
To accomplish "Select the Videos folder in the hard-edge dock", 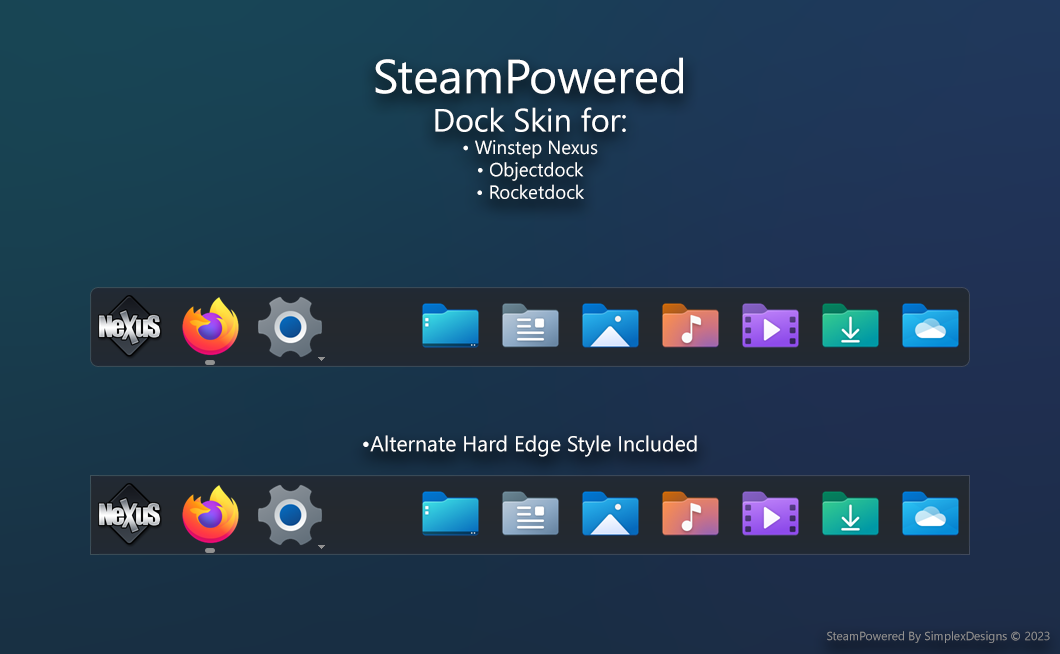I will [770, 514].
